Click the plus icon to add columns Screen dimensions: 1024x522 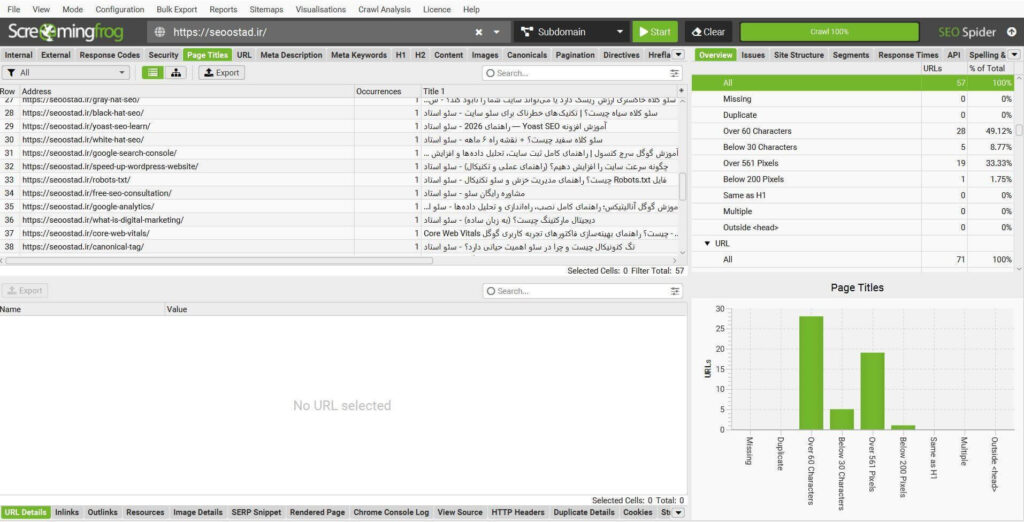tap(682, 91)
